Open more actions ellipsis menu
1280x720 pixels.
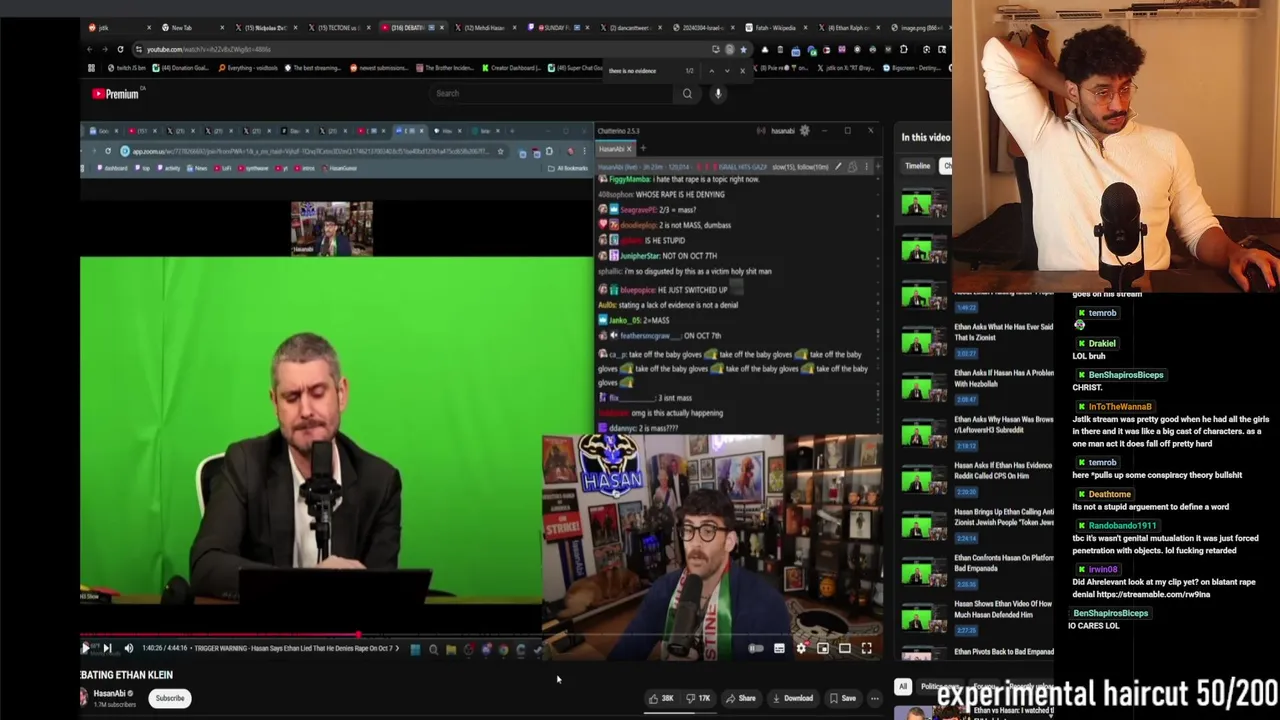[x=875, y=698]
